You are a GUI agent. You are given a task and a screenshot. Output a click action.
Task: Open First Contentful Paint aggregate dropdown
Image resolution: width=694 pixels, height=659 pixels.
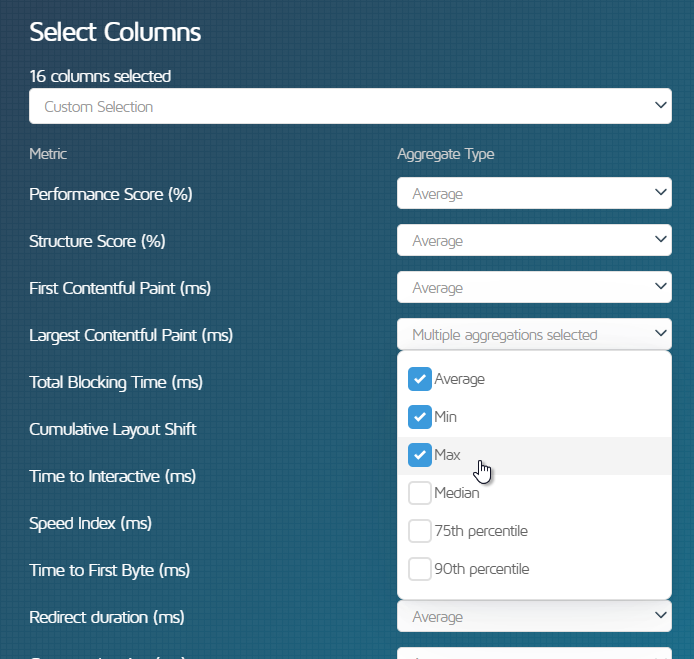[x=534, y=287]
